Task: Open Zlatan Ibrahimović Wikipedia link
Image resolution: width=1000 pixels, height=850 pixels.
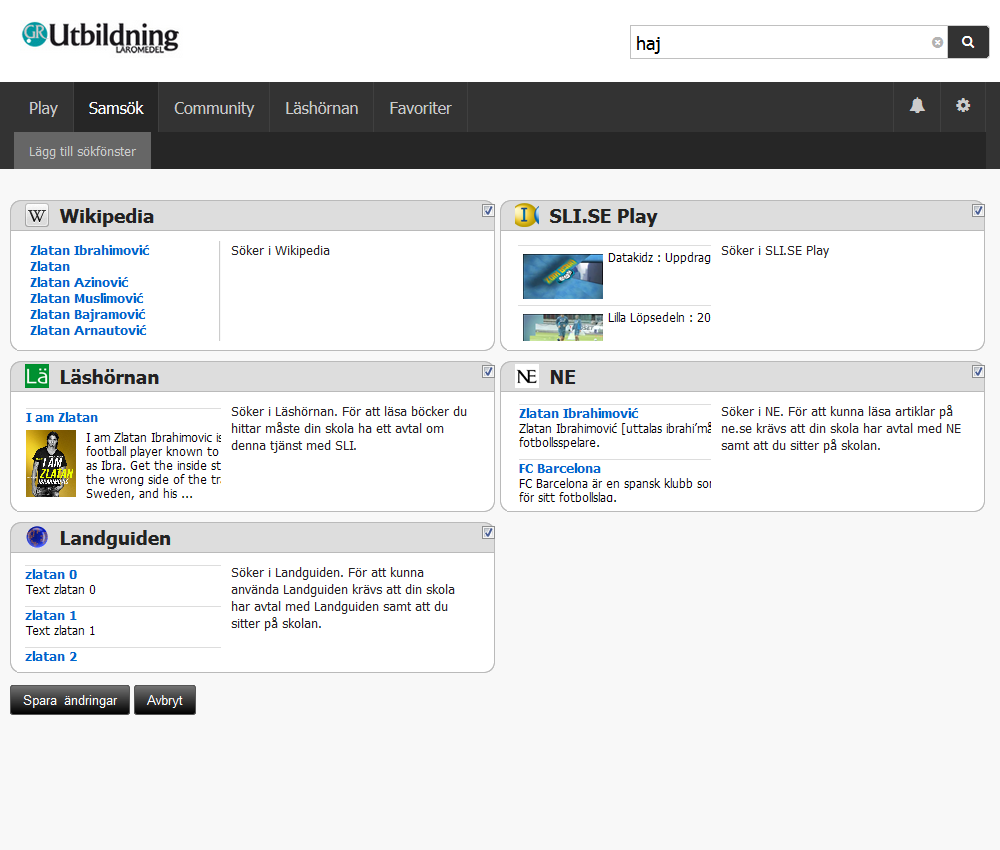Action: (90, 250)
